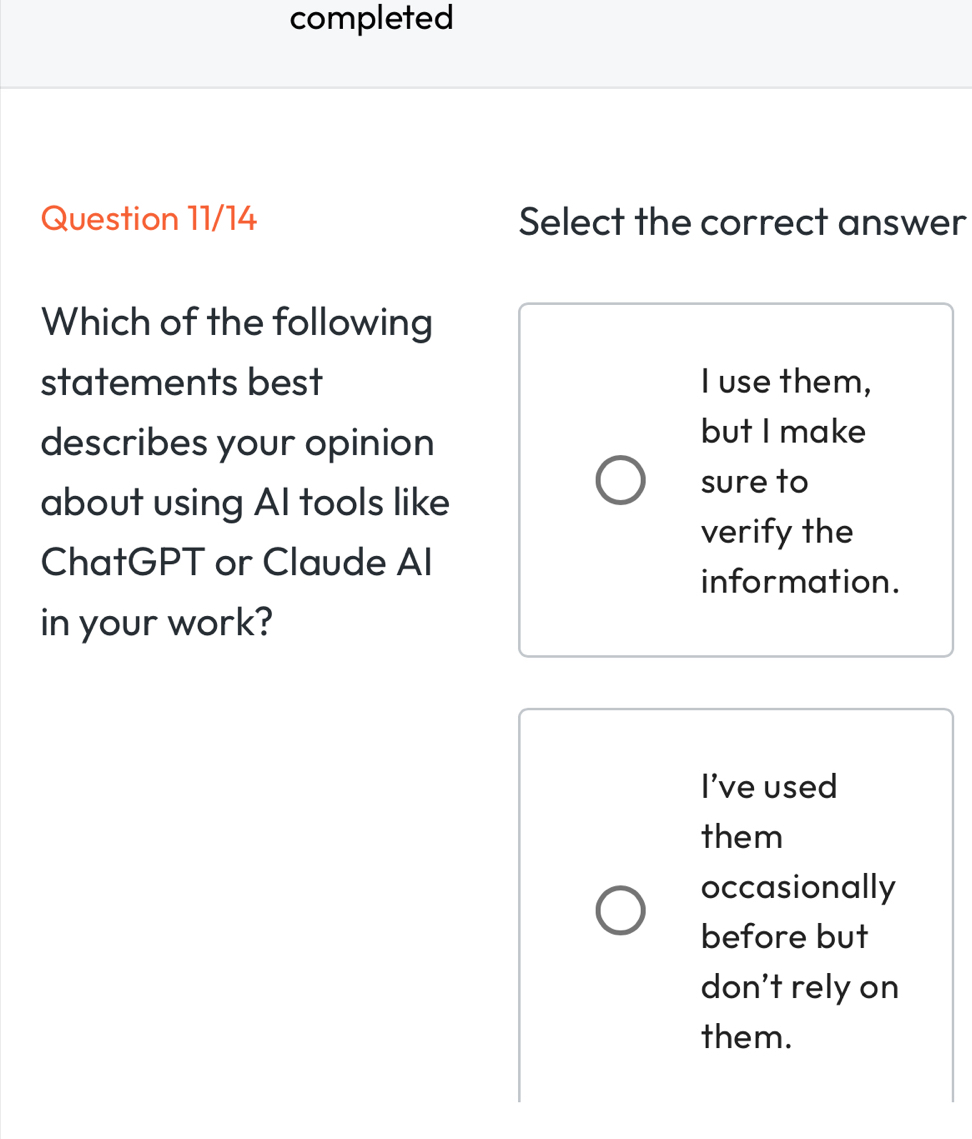The width and height of the screenshot is (972, 1139).
Task: Click the "ChatGPT or Claude AI" line
Action: (237, 562)
